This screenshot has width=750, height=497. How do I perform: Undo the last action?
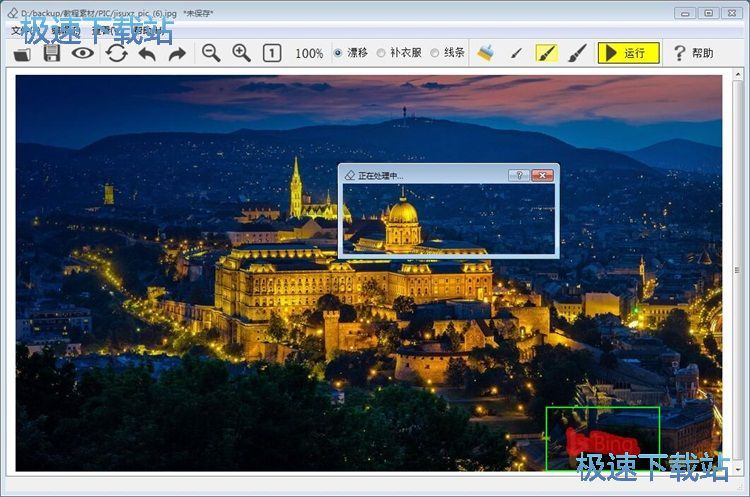point(147,54)
